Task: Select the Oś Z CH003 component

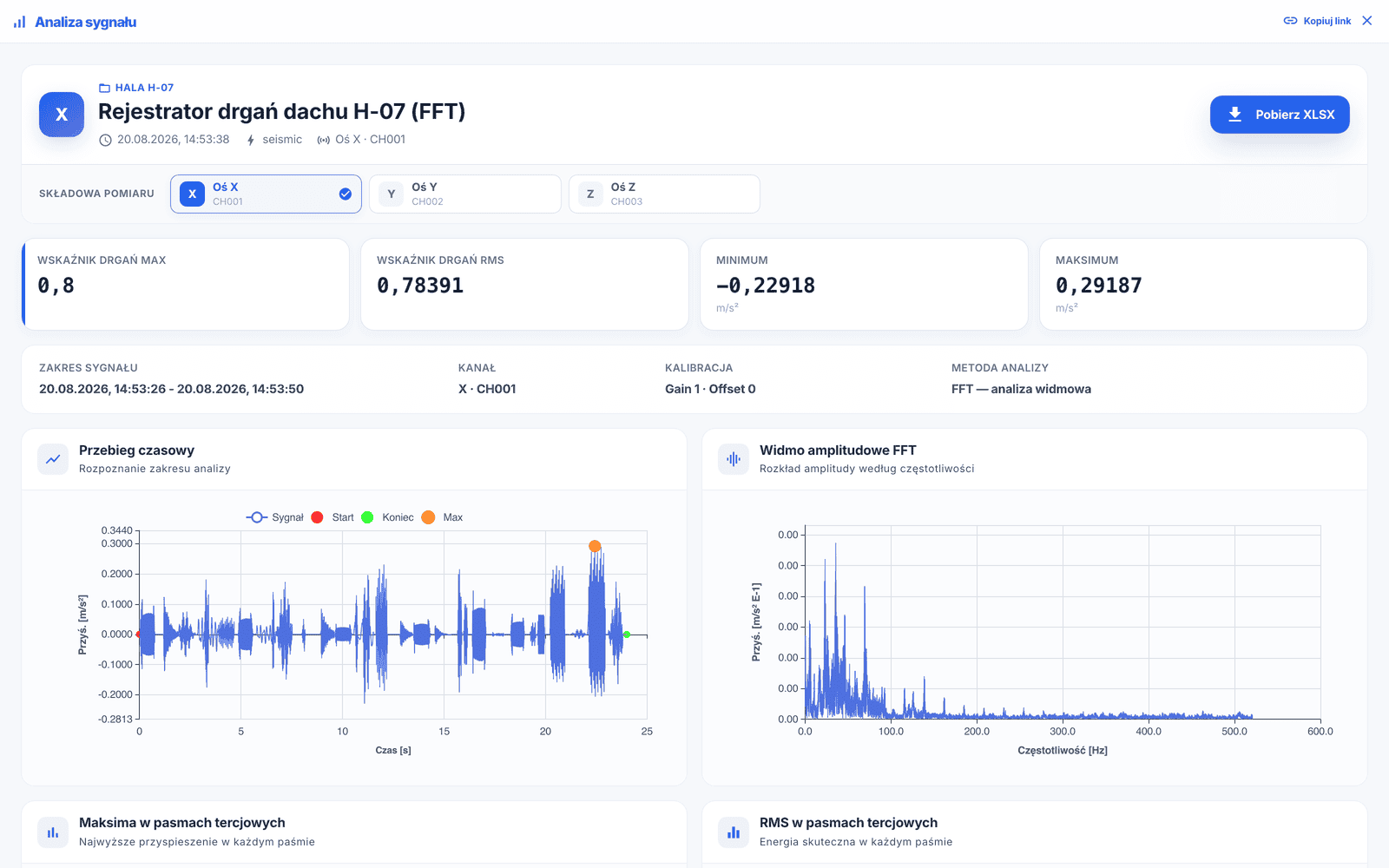Action: click(664, 194)
